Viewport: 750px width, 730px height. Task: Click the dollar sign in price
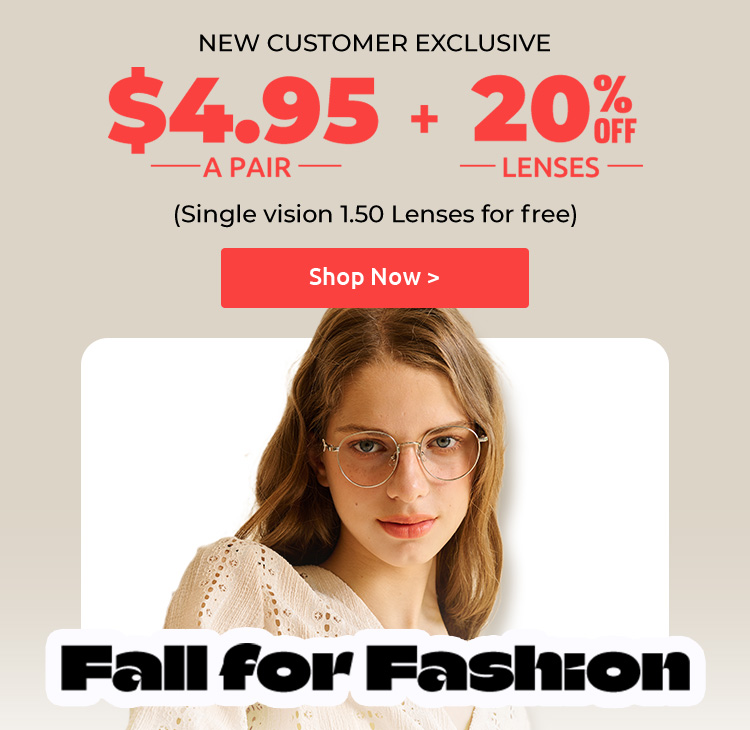click(x=136, y=111)
